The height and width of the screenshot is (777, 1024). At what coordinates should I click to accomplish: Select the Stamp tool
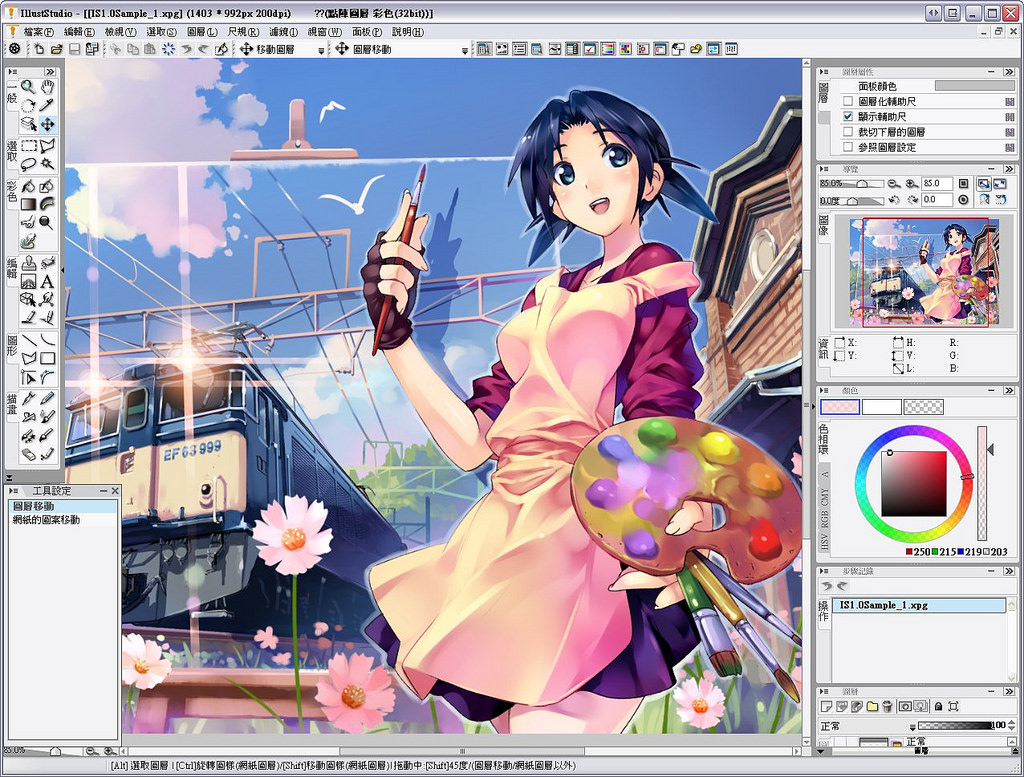[28, 263]
